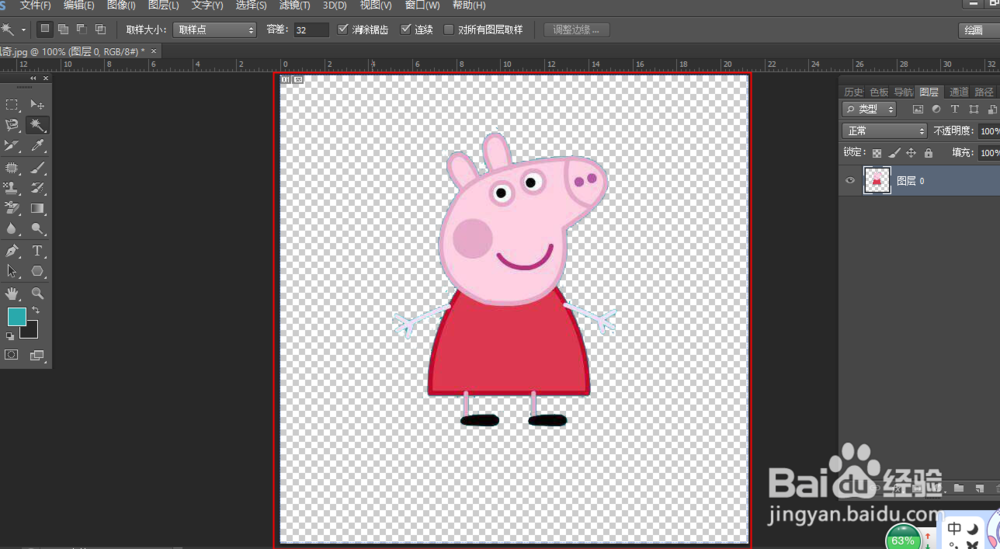This screenshot has width=1000, height=549.
Task: Open 编辑(E) menu
Action: pyautogui.click(x=78, y=6)
